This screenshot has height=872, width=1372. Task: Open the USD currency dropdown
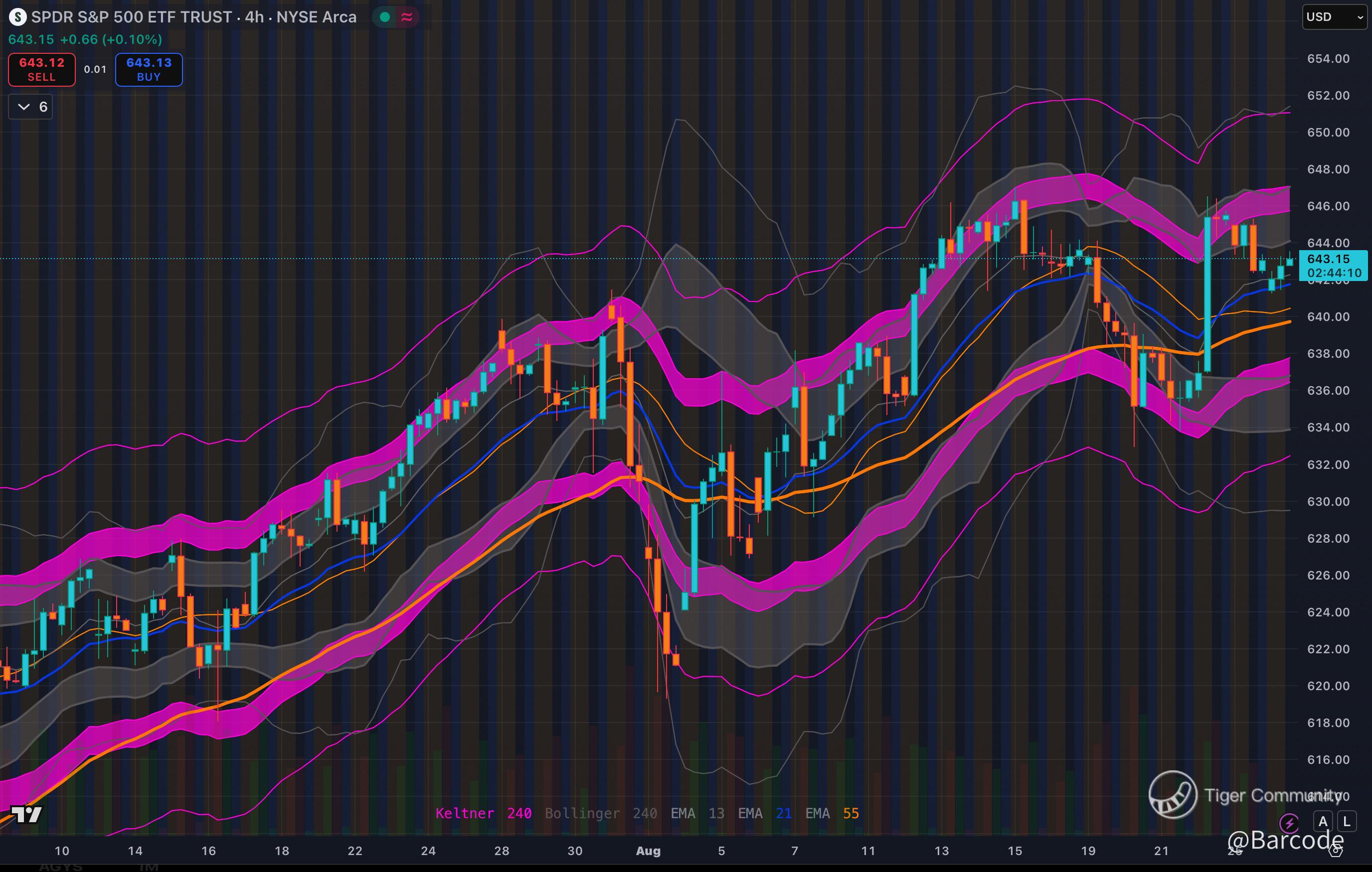[x=1335, y=17]
